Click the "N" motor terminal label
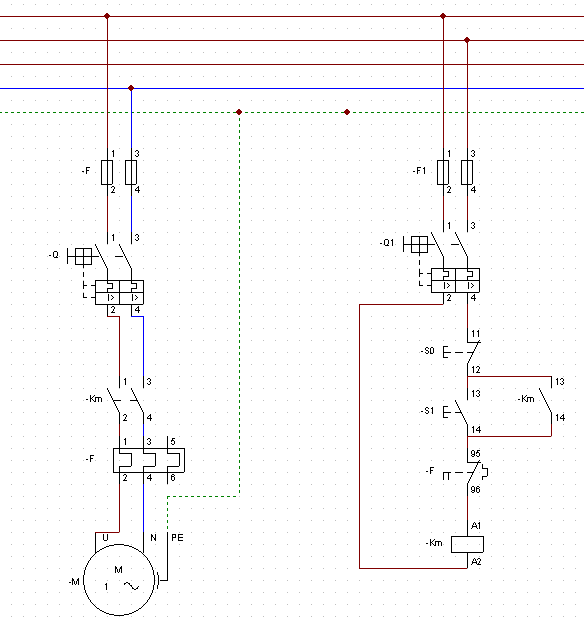584x620 pixels. point(153,538)
